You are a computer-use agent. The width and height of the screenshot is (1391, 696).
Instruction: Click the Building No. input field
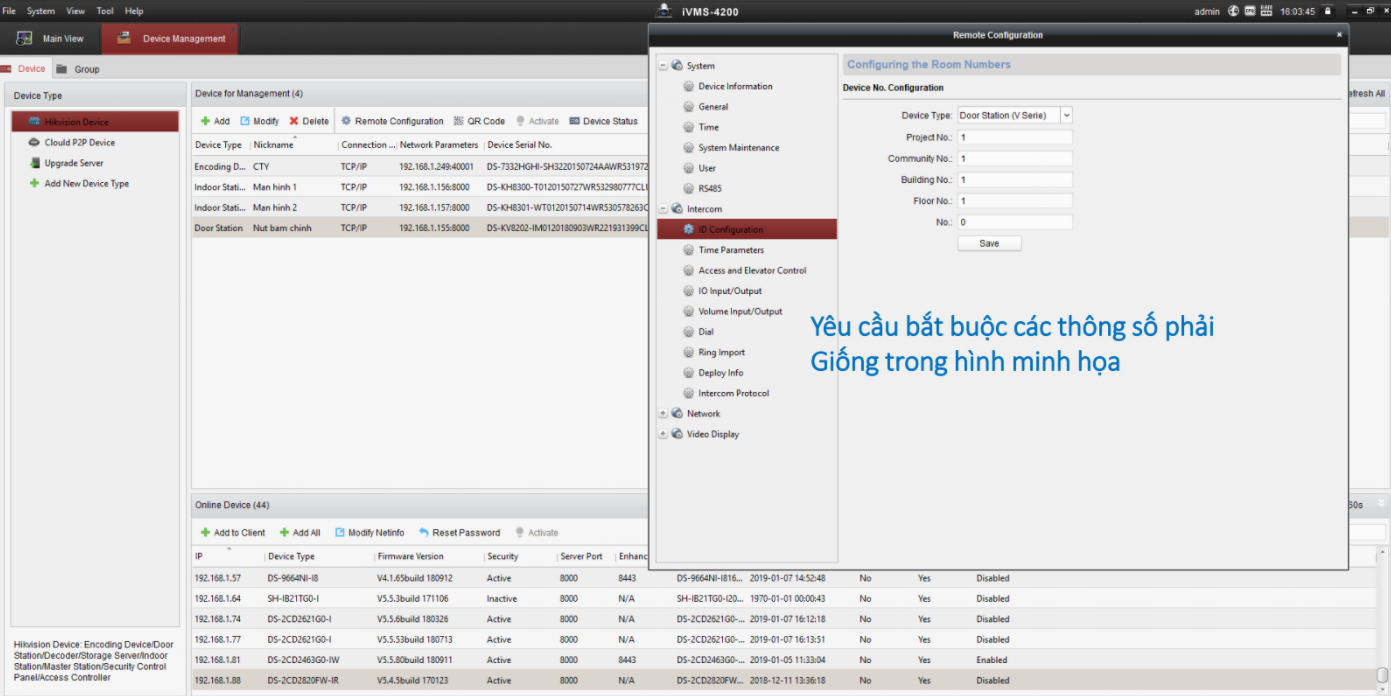pos(1014,180)
